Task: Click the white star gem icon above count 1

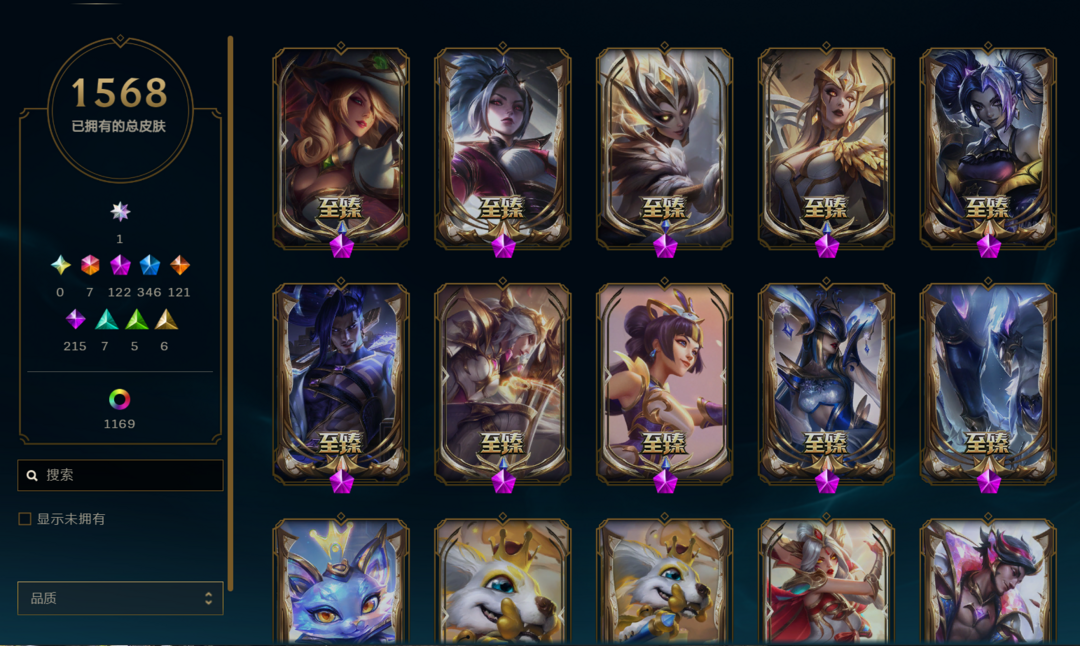Action: 120,211
